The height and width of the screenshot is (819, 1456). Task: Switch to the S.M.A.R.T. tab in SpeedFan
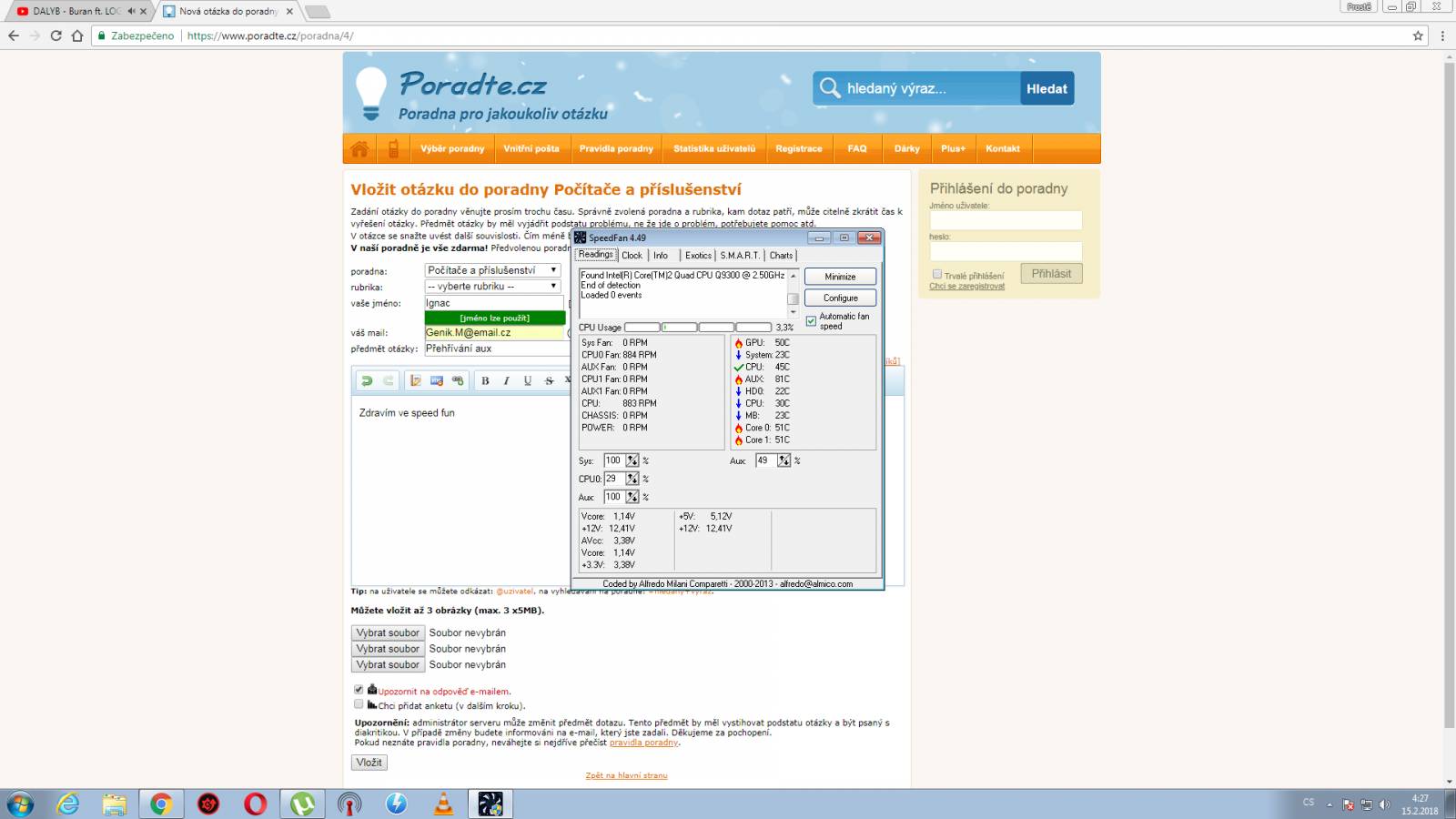(740, 256)
